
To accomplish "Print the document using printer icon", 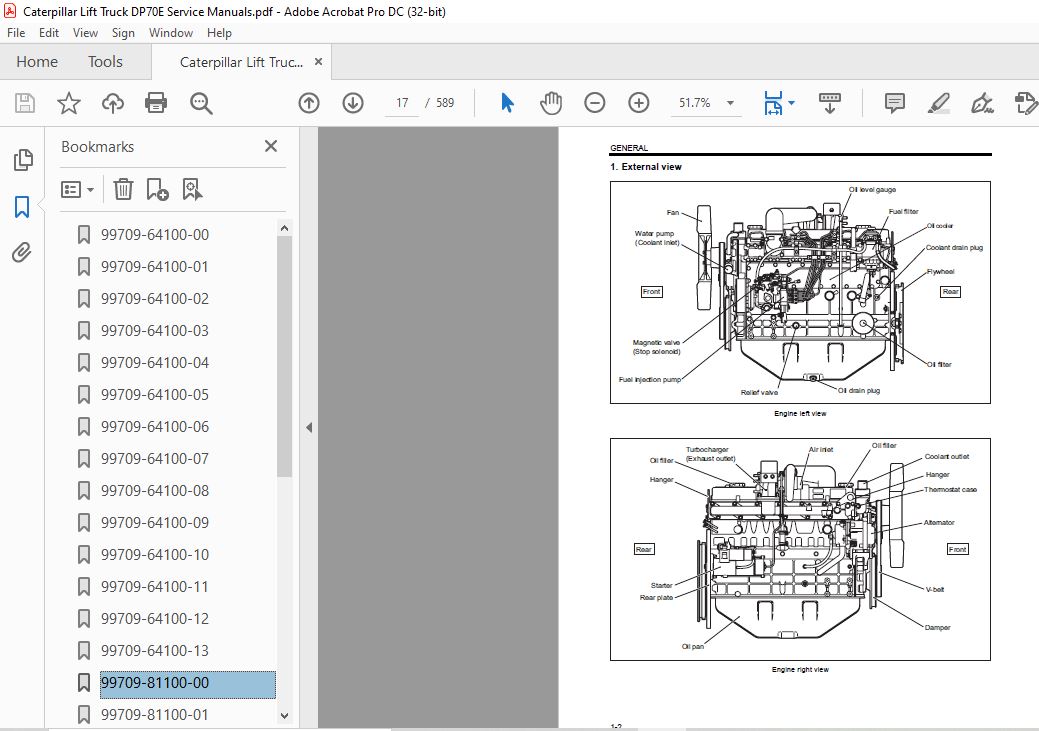I will pos(156,103).
